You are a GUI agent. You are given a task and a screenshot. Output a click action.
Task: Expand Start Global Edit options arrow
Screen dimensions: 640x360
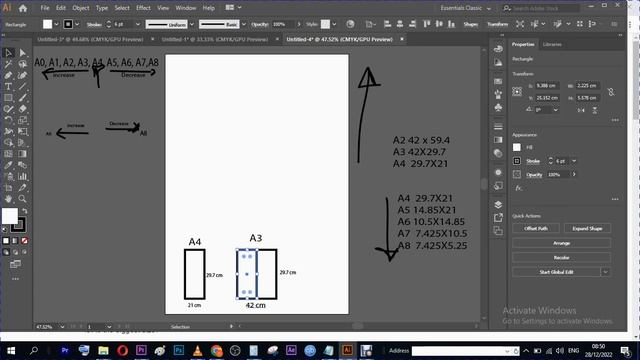point(606,272)
